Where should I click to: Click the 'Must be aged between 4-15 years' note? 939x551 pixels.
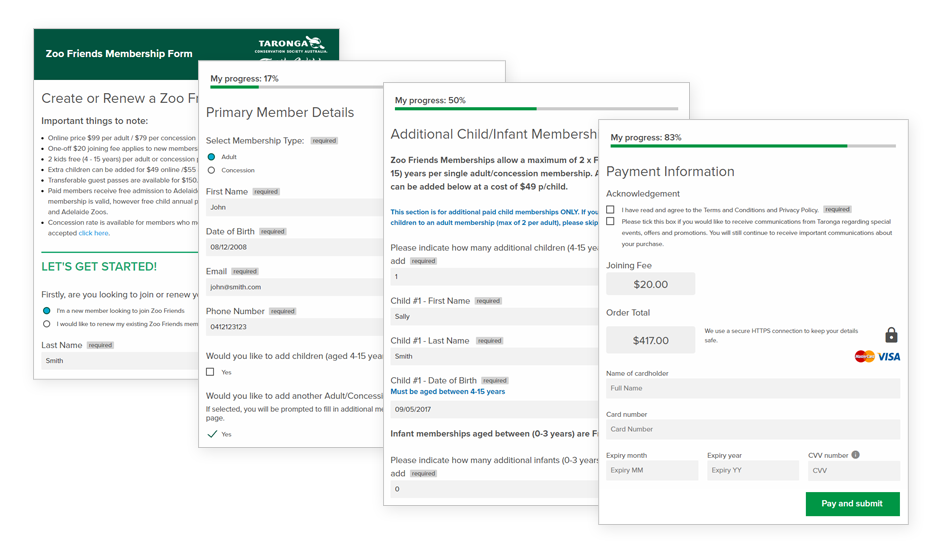pos(447,392)
